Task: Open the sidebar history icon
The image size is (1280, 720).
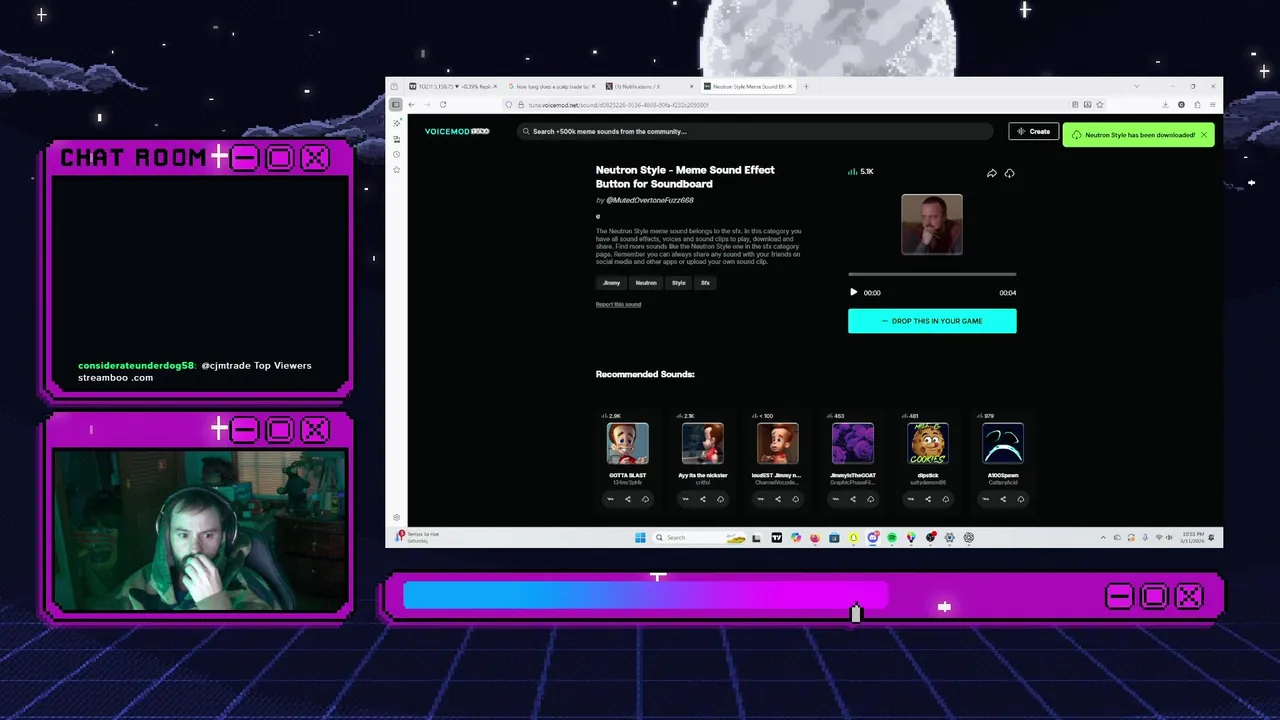Action: [397, 154]
